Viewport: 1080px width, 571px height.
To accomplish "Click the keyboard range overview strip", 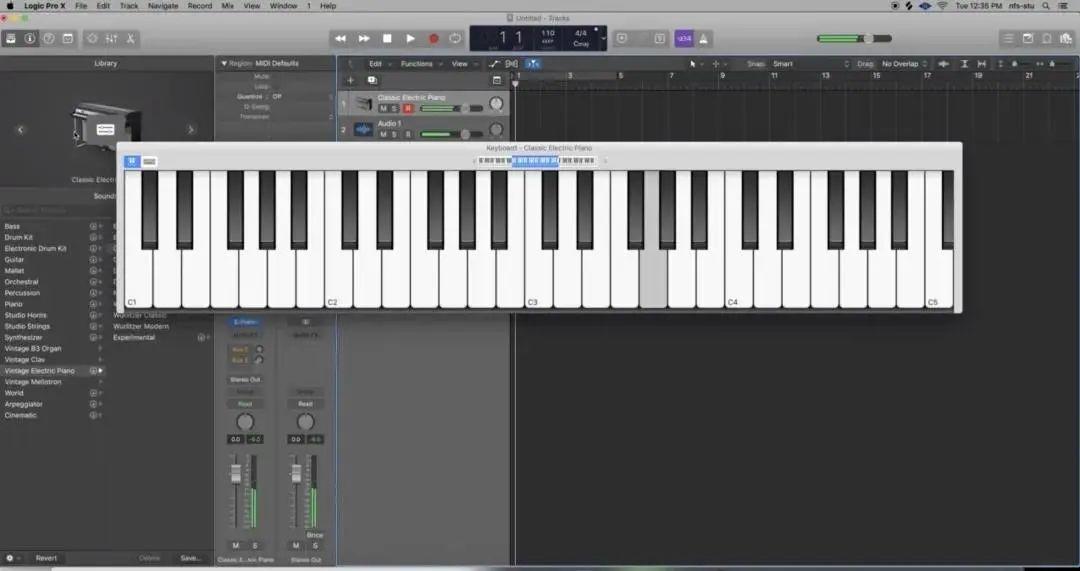I will pyautogui.click(x=537, y=161).
